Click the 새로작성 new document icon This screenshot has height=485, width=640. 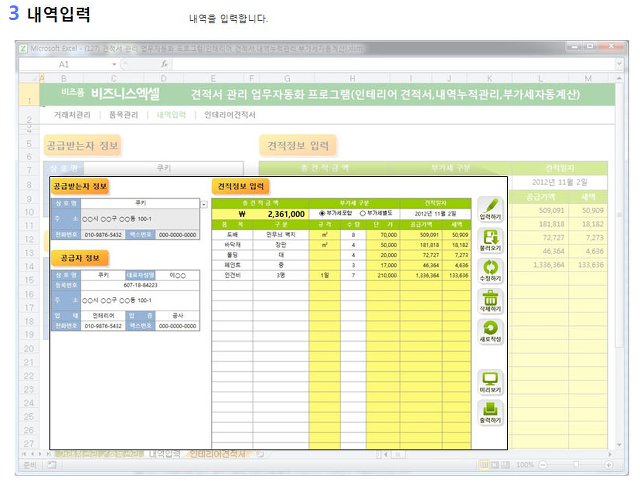pos(490,331)
